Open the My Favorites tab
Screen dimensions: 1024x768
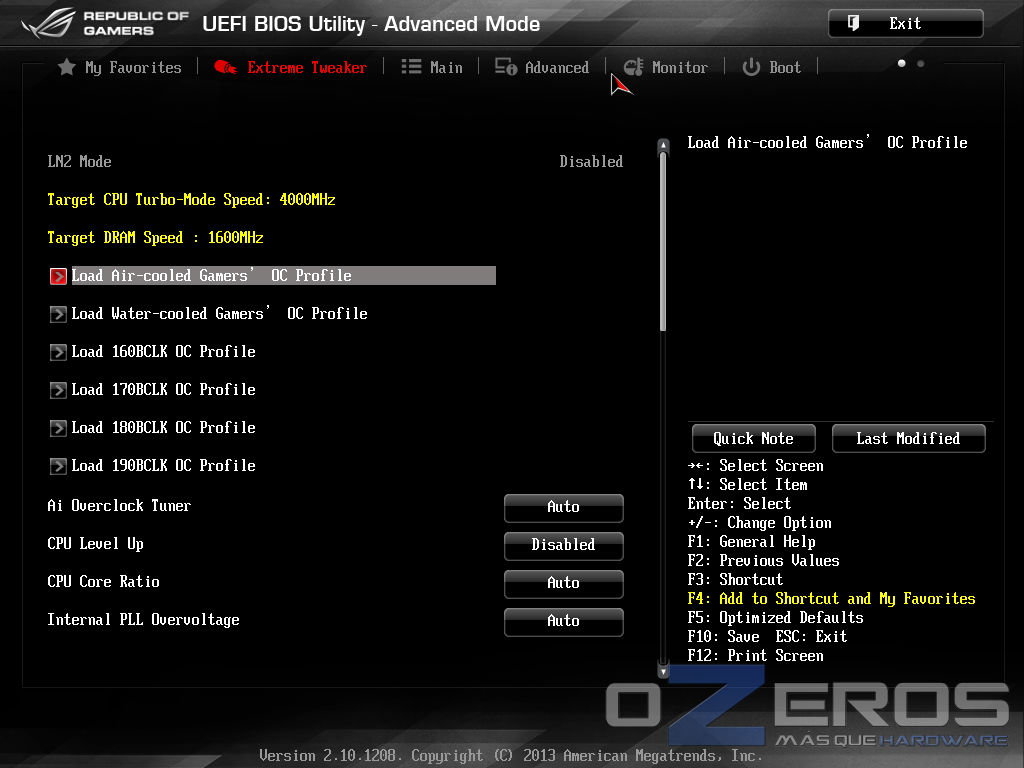(x=120, y=67)
